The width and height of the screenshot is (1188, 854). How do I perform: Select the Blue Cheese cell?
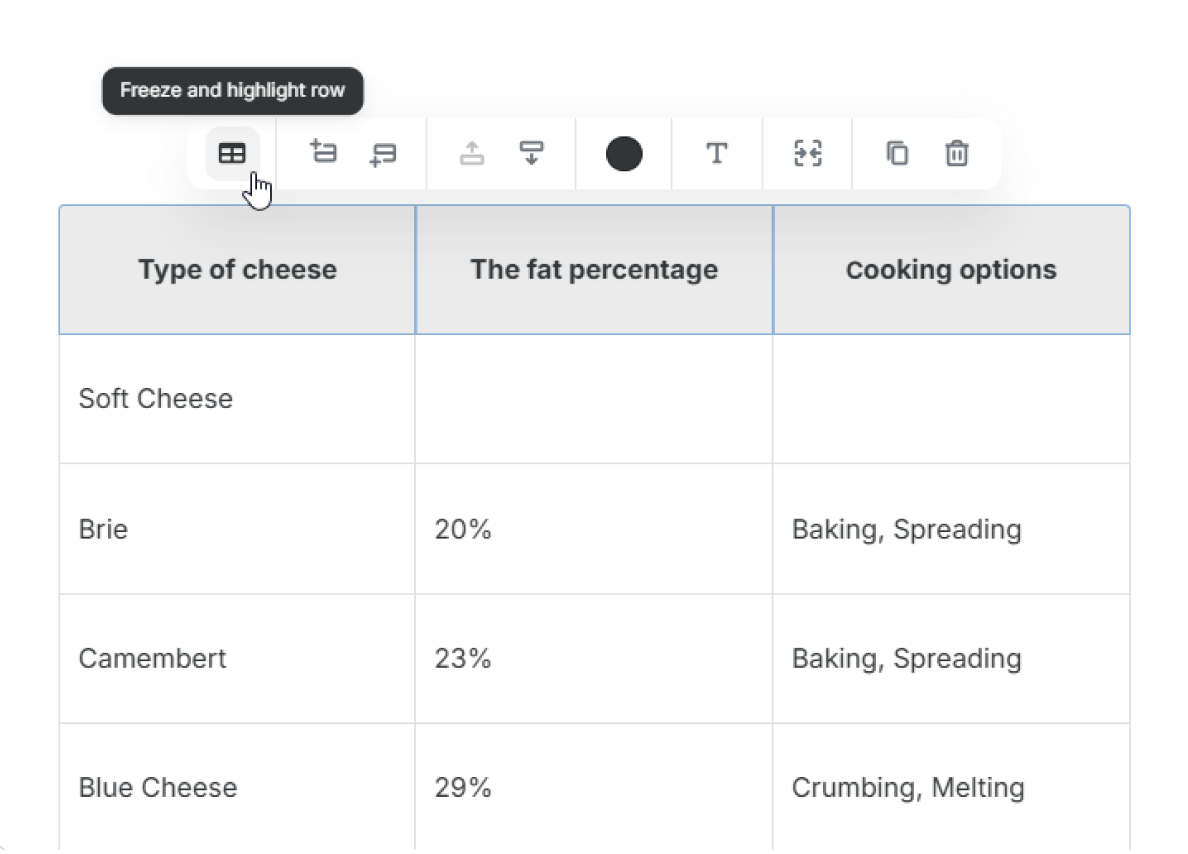coord(237,787)
